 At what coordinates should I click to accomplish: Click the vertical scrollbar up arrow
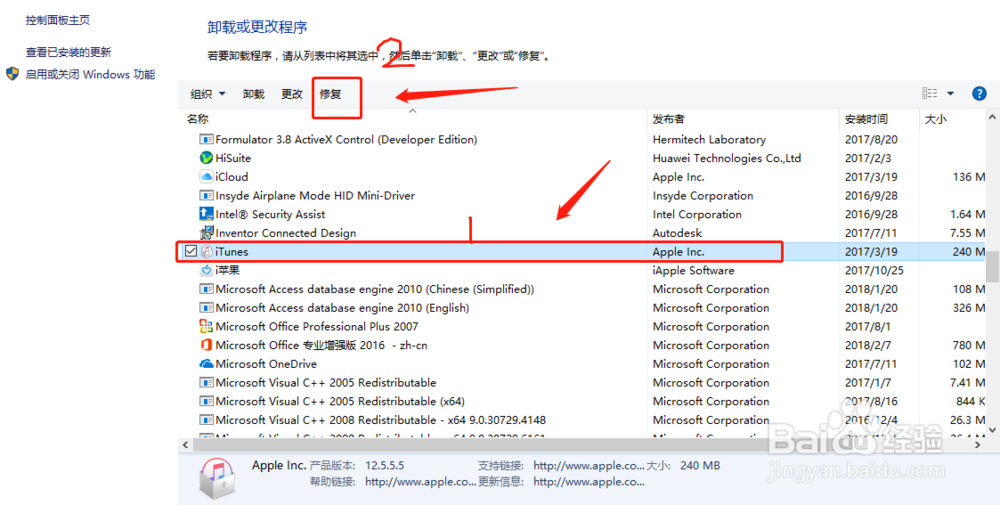(992, 117)
